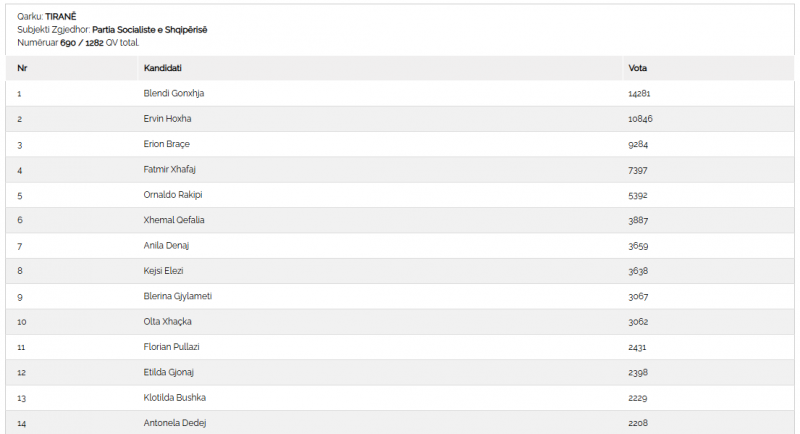Select Fatmir Xhafaj in the table
Screen dimensions: 800x434
point(169,169)
